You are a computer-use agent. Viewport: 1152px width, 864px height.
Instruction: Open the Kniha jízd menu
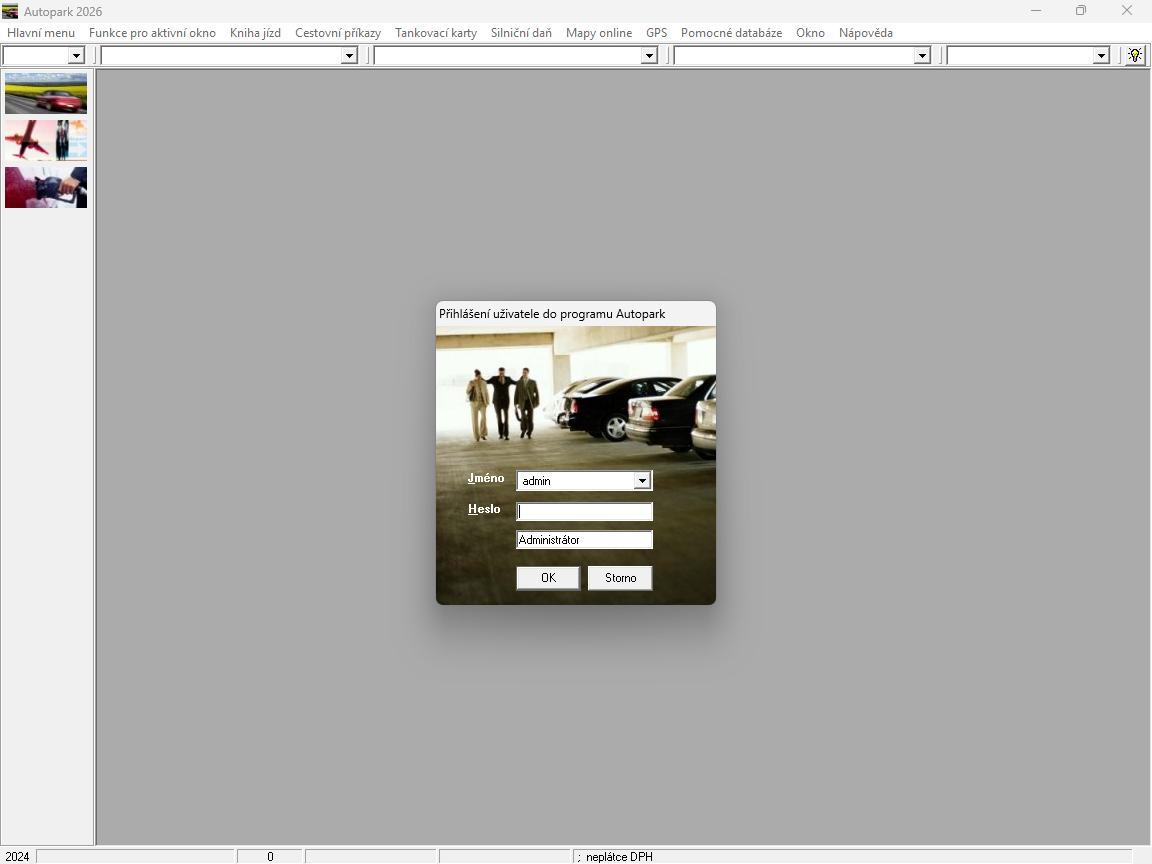pyautogui.click(x=255, y=33)
